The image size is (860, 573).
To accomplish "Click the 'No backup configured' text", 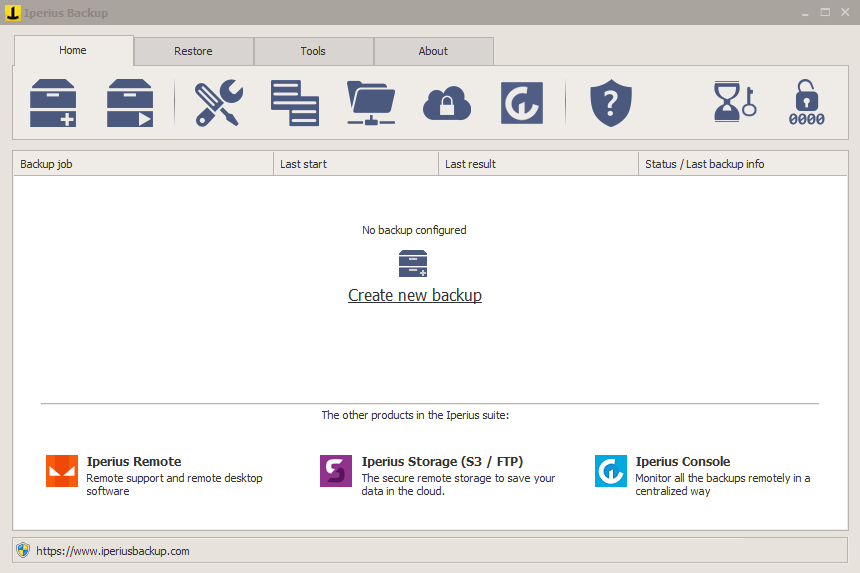I will click(x=414, y=230).
